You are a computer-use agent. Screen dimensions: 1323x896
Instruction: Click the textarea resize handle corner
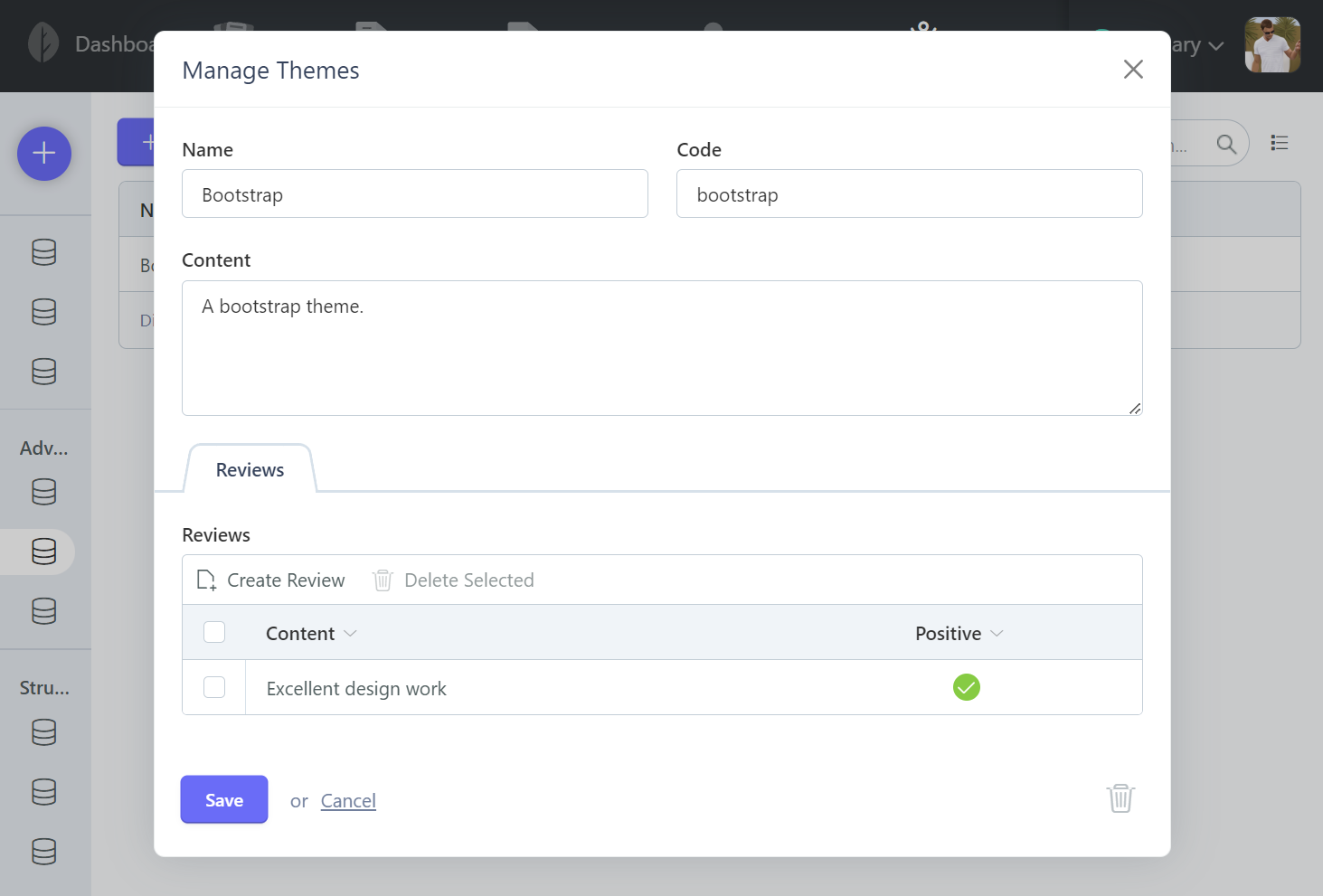coord(1135,409)
